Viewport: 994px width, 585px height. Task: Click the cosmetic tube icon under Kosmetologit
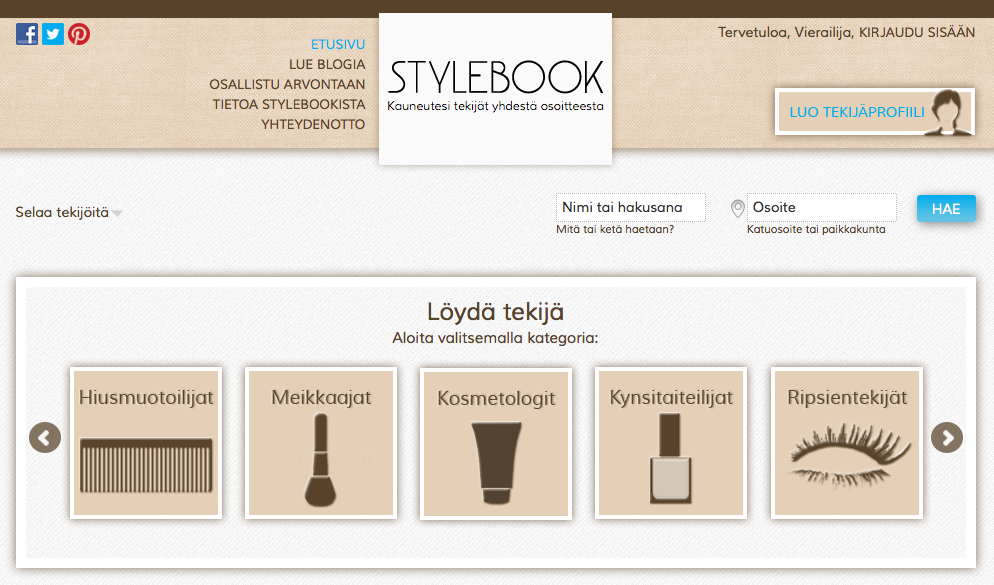496,462
